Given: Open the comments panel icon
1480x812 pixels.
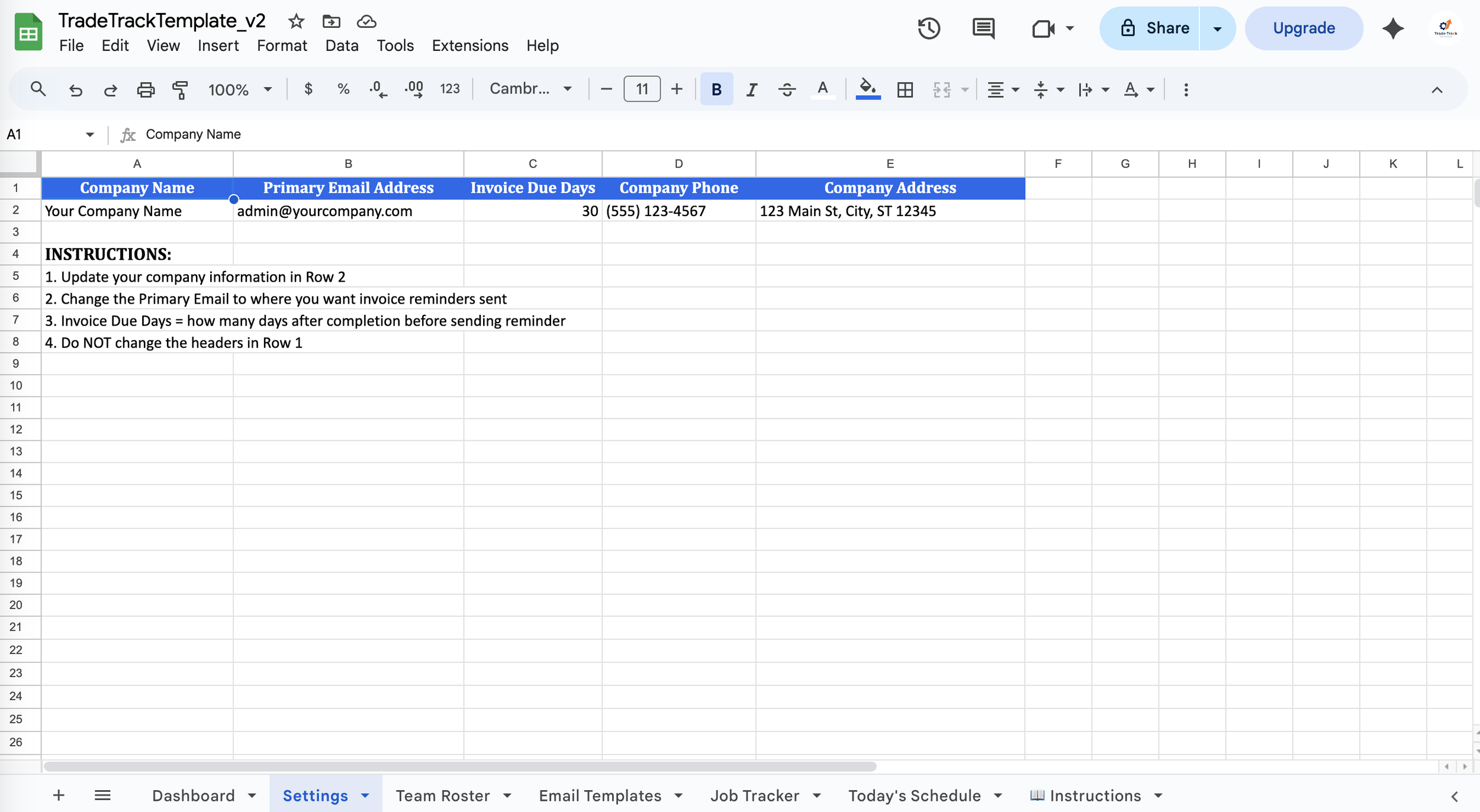Looking at the screenshot, I should pos(983,28).
